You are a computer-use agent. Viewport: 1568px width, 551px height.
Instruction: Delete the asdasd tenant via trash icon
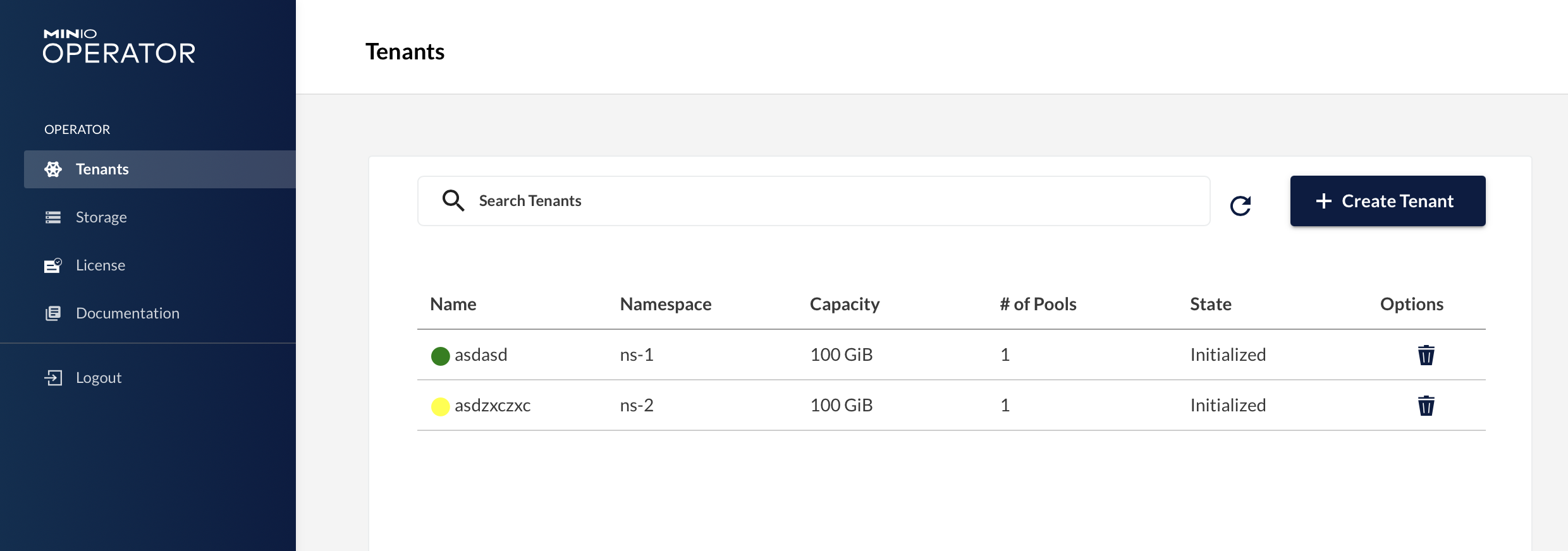pos(1426,355)
